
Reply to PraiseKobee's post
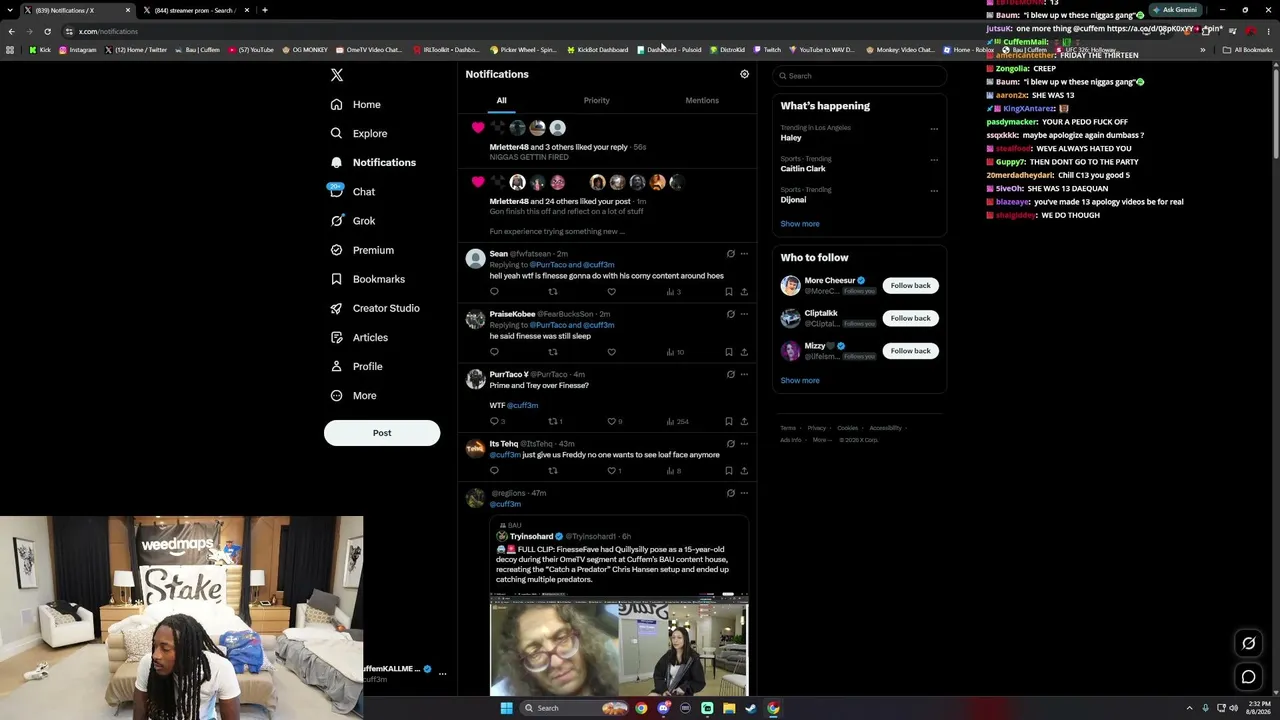coord(494,352)
